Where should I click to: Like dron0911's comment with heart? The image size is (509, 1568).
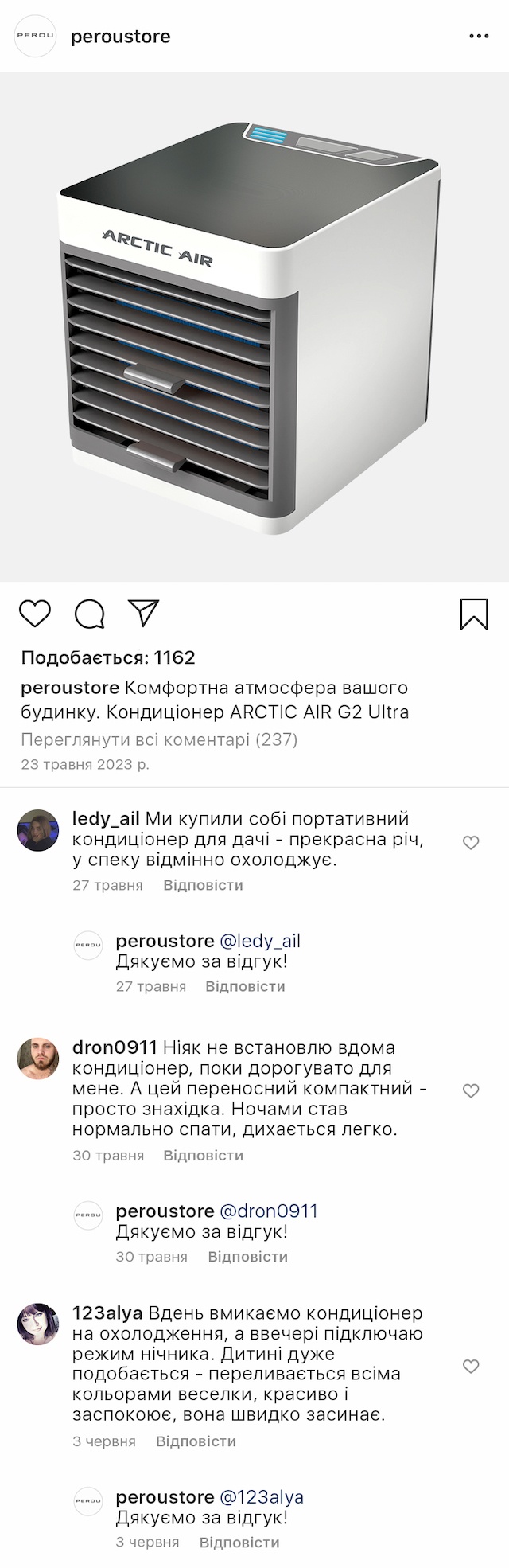[x=471, y=1090]
